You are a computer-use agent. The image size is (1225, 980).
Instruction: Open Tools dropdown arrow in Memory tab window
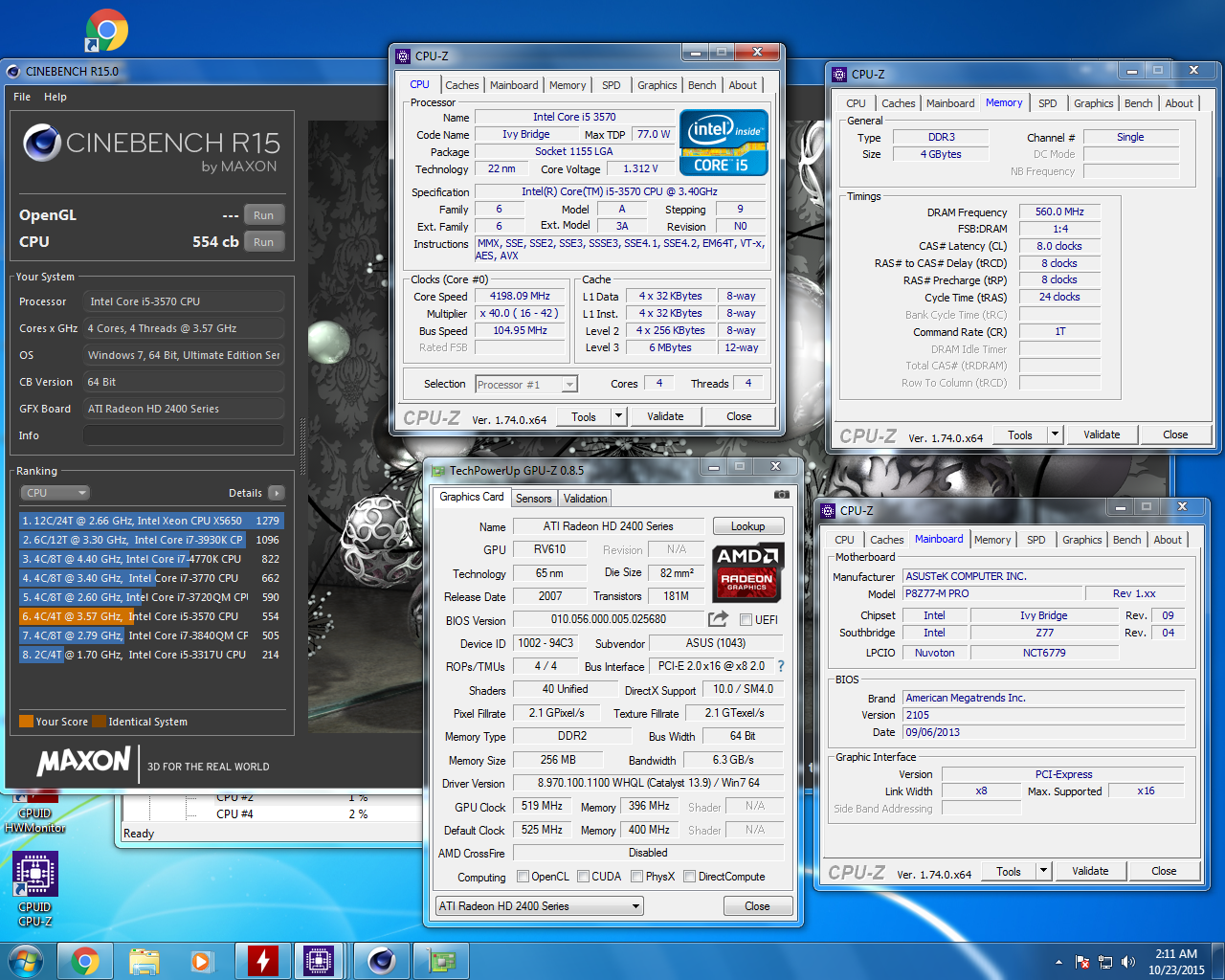[x=1055, y=434]
